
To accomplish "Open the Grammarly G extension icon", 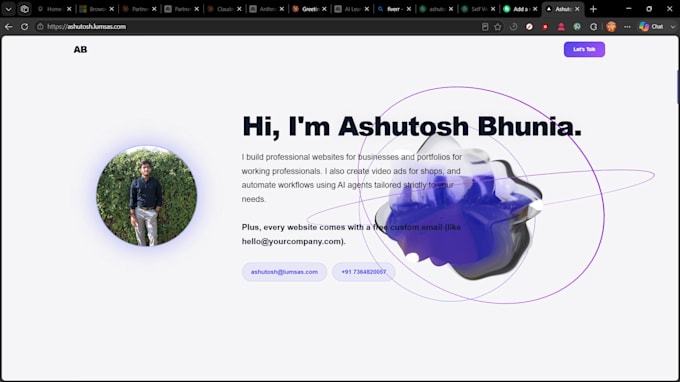I will 593,26.
